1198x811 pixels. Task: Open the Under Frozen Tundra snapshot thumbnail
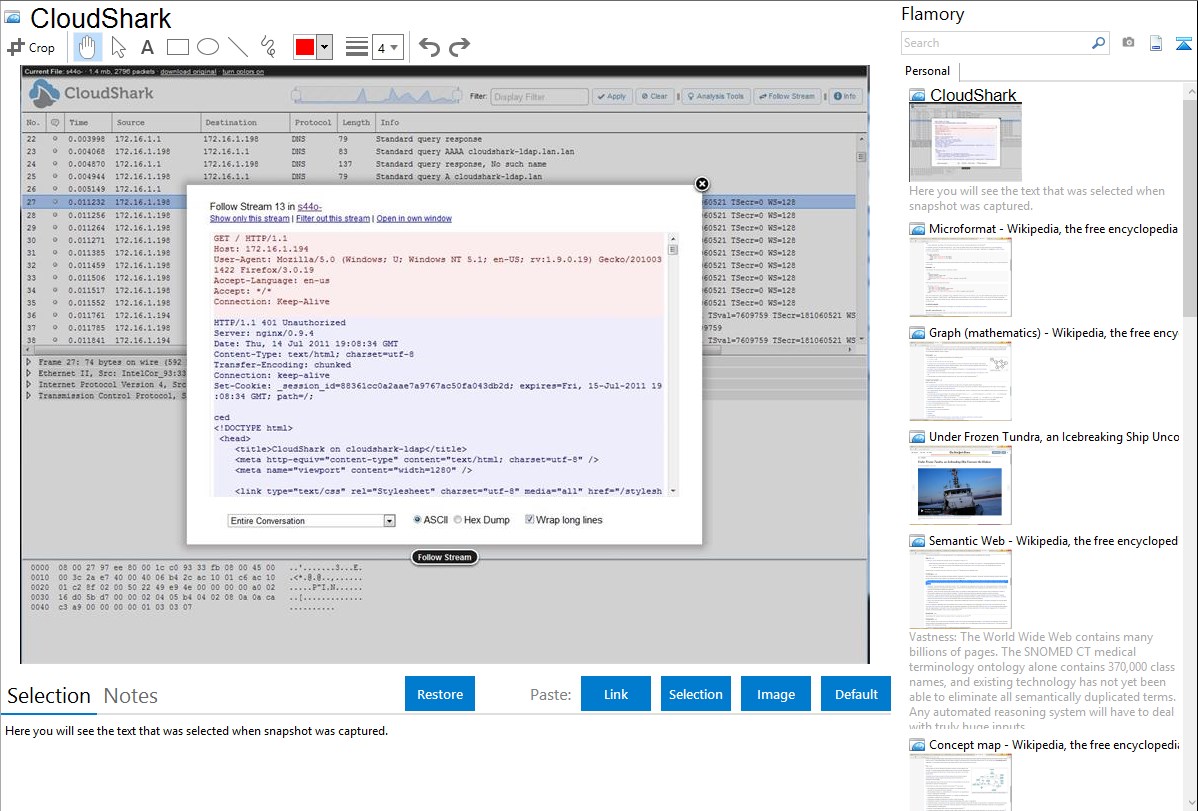(960, 485)
